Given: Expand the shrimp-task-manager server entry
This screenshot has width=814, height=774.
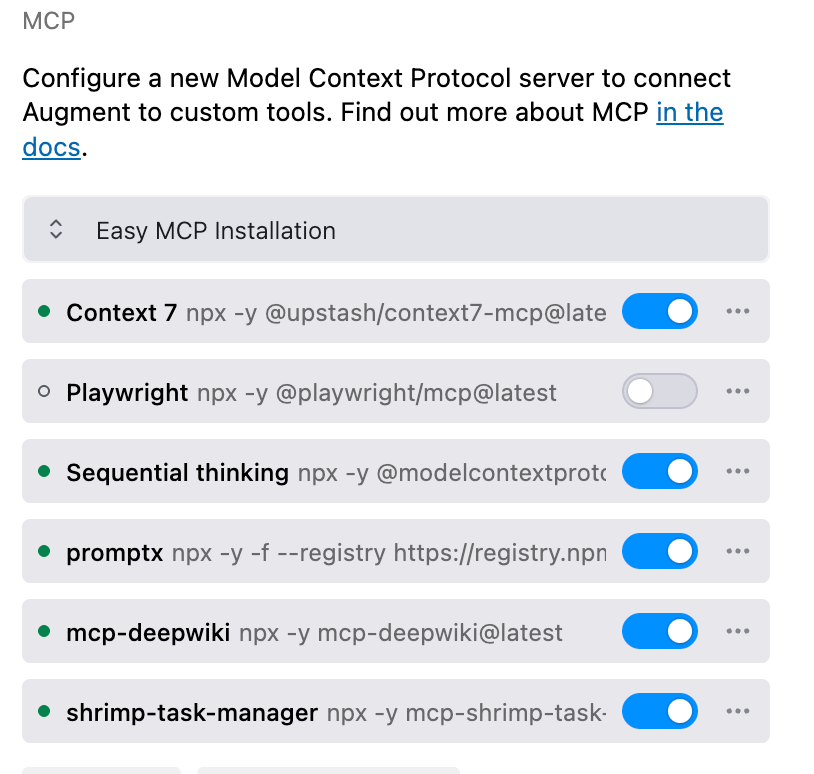Looking at the screenshot, I should pos(300,711).
